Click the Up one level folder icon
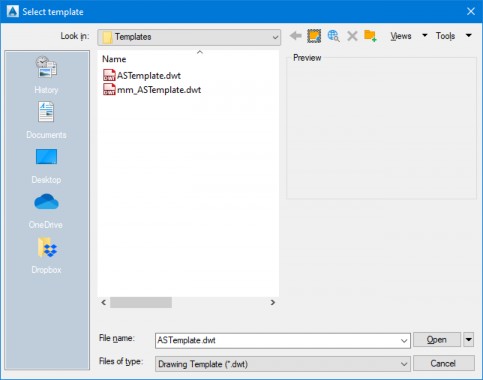The image size is (483, 380). click(314, 36)
